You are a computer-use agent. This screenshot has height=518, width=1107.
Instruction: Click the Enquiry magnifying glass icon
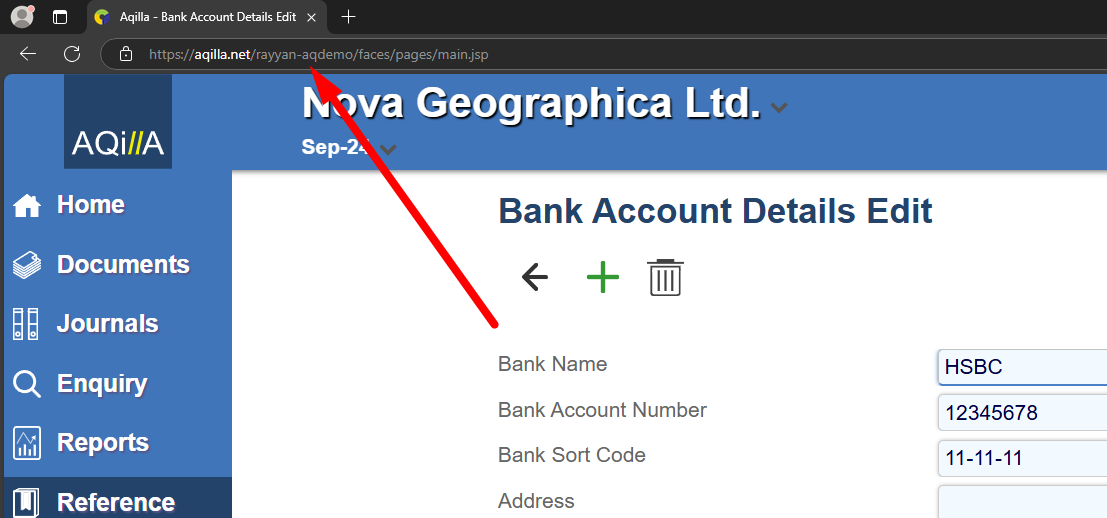pyautogui.click(x=27, y=384)
